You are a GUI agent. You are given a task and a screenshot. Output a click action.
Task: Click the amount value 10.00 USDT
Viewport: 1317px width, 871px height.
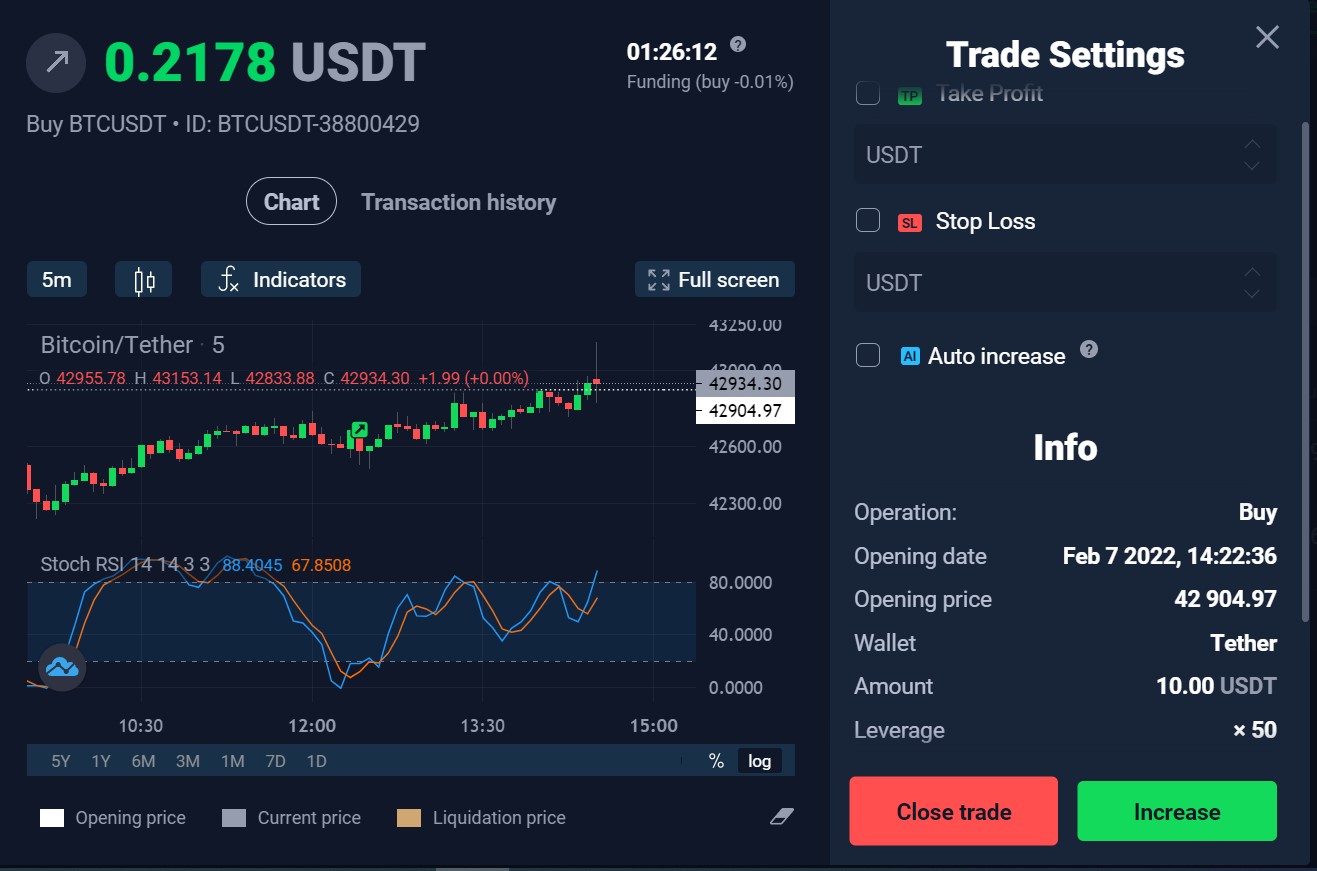(1216, 686)
